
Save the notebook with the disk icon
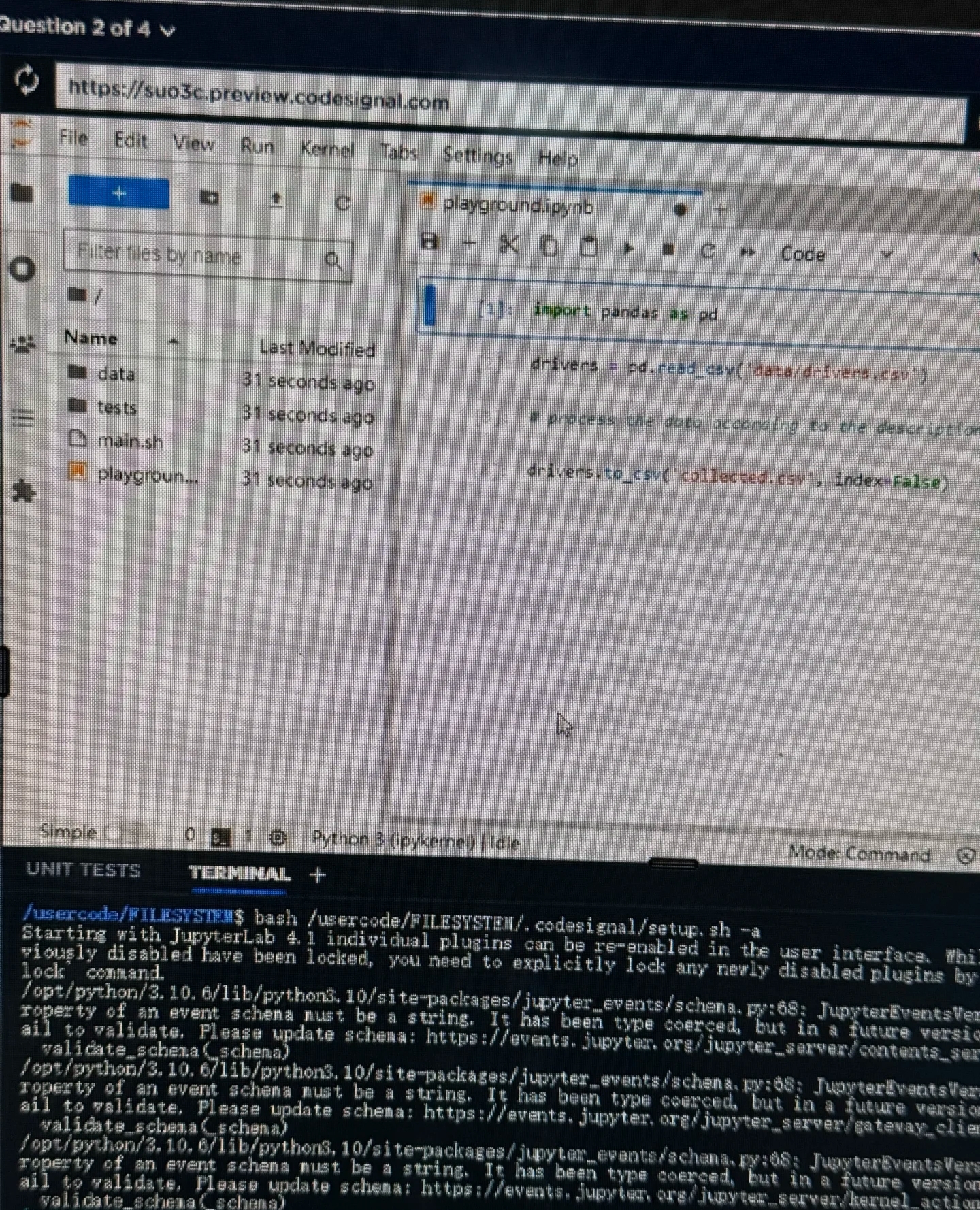(x=429, y=241)
